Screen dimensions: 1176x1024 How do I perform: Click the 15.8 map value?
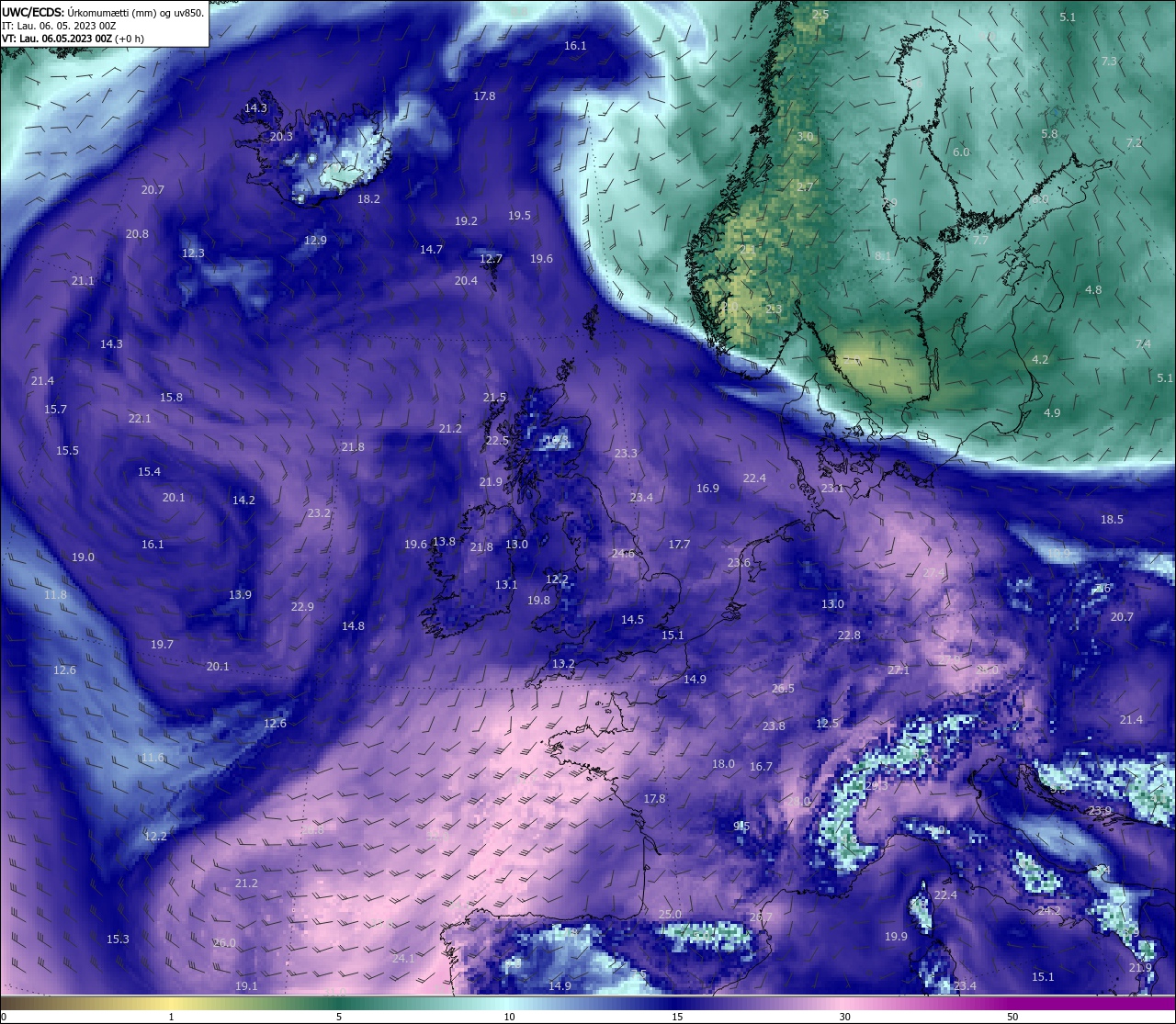point(171,397)
